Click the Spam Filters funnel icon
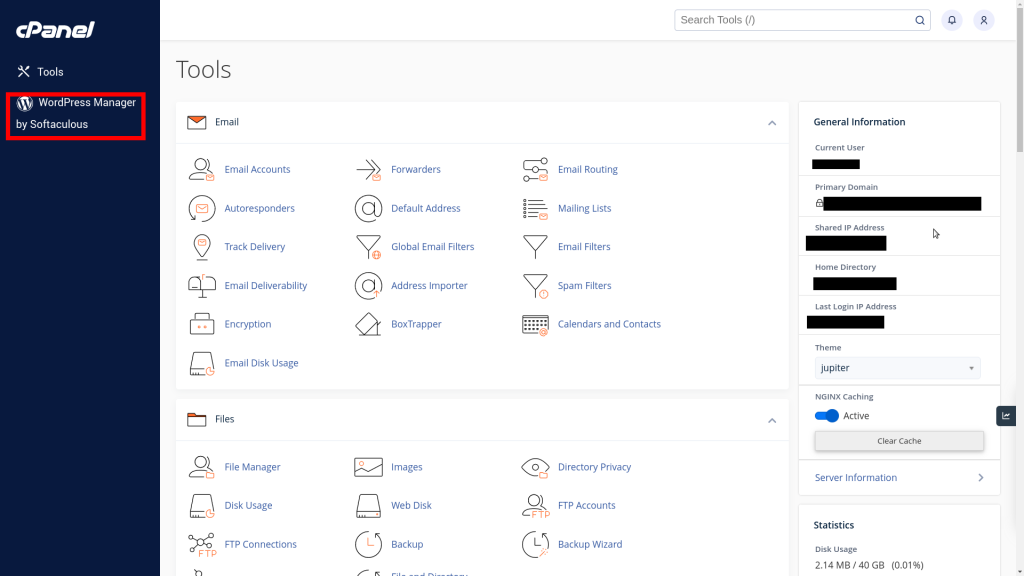 (x=535, y=285)
